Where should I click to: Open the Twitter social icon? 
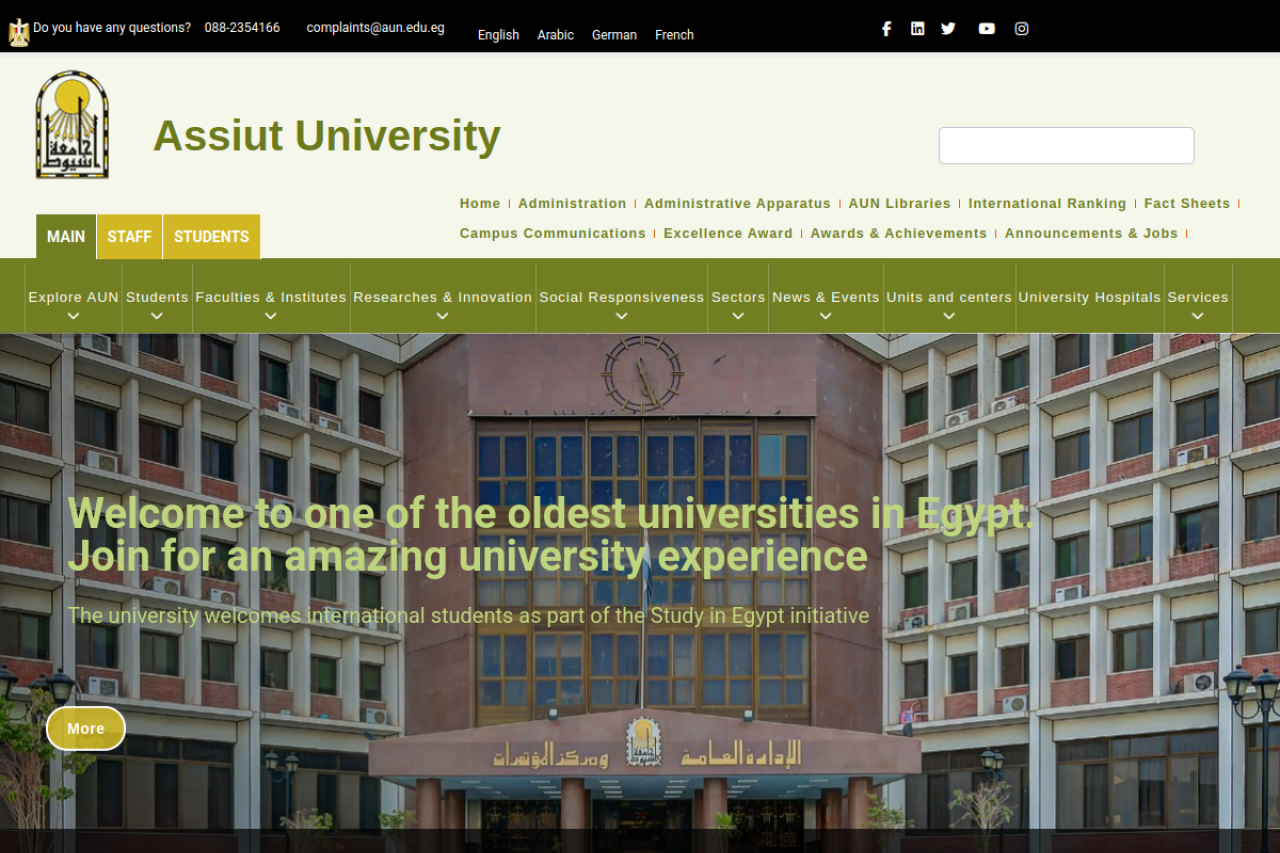coord(948,29)
